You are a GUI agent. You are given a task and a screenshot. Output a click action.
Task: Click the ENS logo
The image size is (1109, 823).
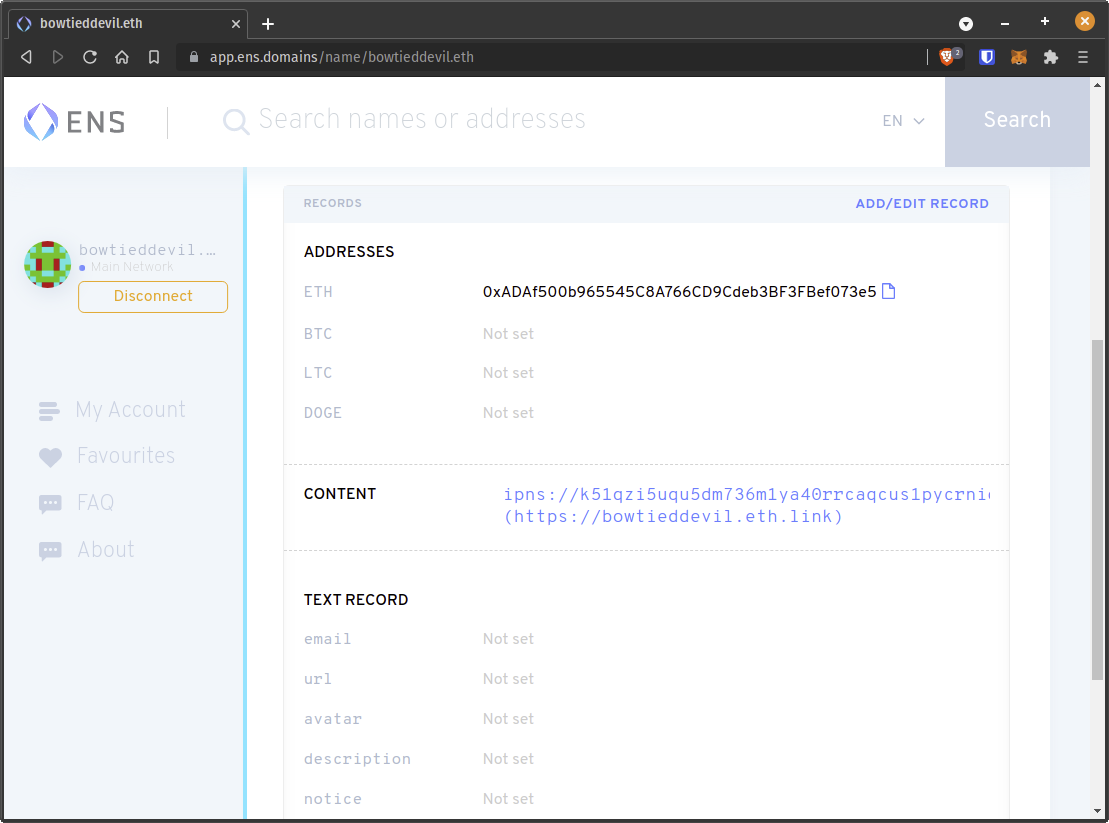(74, 122)
